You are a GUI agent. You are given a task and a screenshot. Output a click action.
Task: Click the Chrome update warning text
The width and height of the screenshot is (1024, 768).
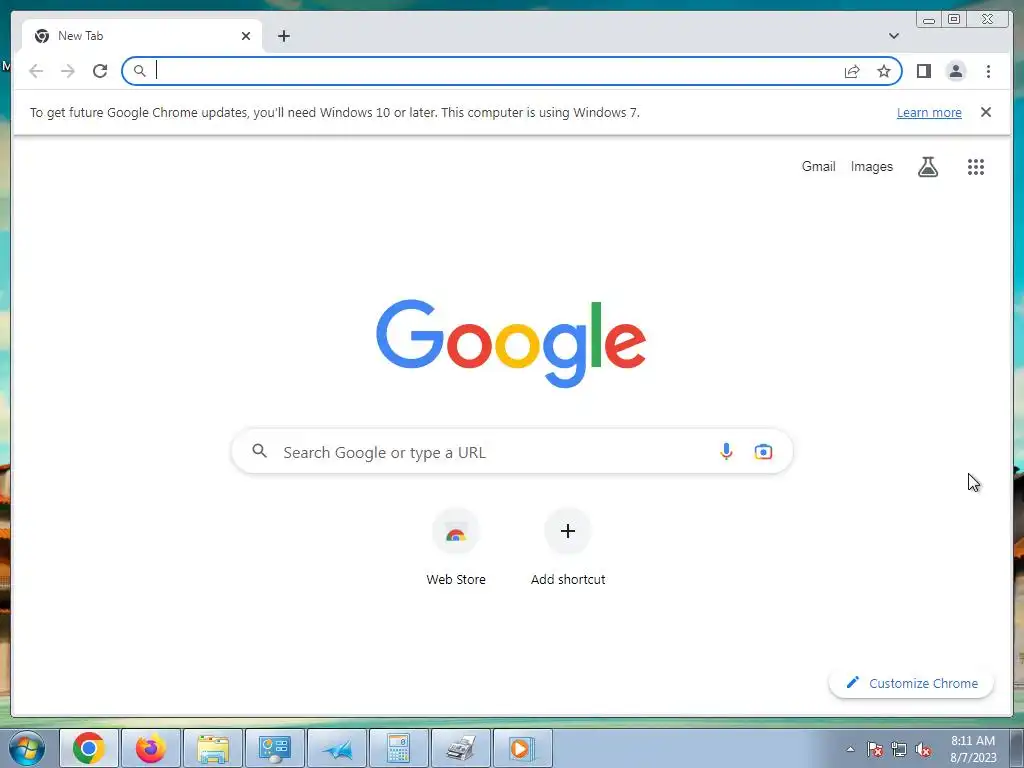334,112
